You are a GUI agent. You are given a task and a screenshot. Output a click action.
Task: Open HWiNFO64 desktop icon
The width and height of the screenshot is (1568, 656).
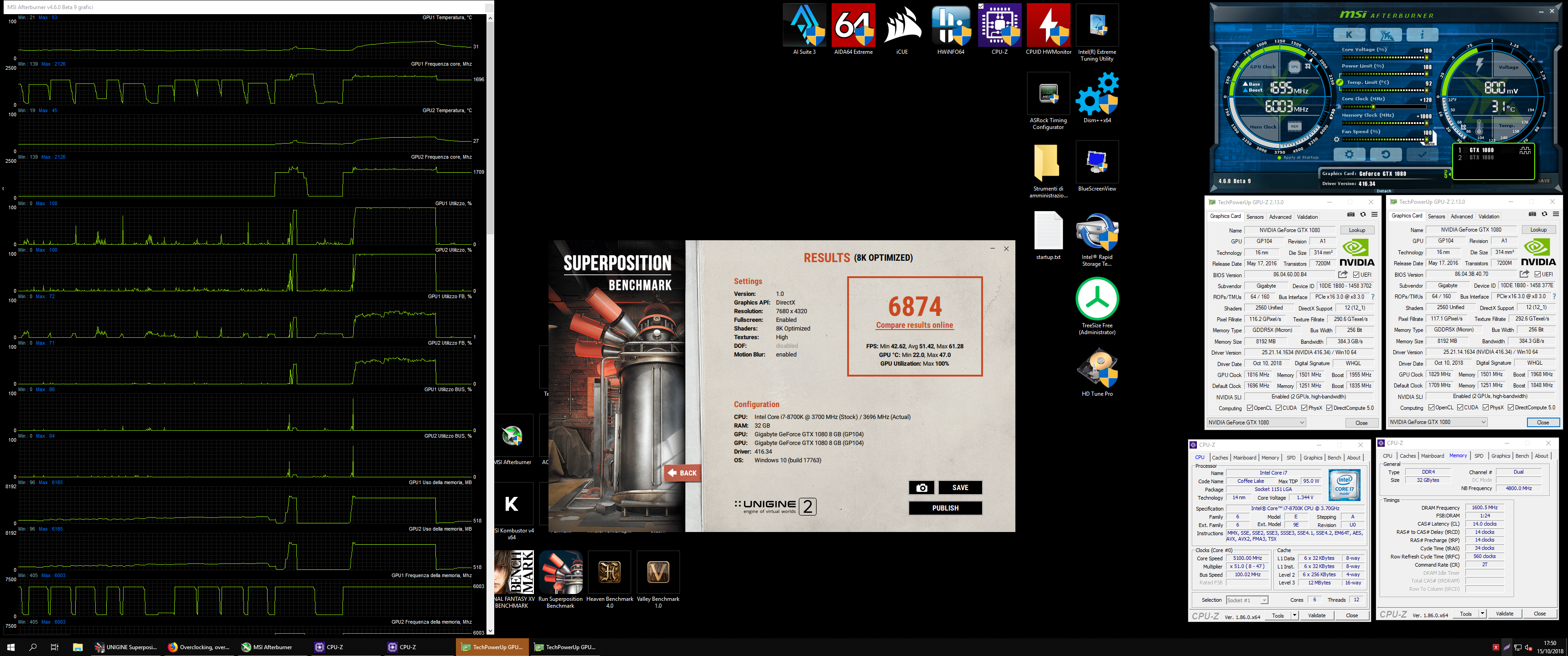(x=951, y=29)
